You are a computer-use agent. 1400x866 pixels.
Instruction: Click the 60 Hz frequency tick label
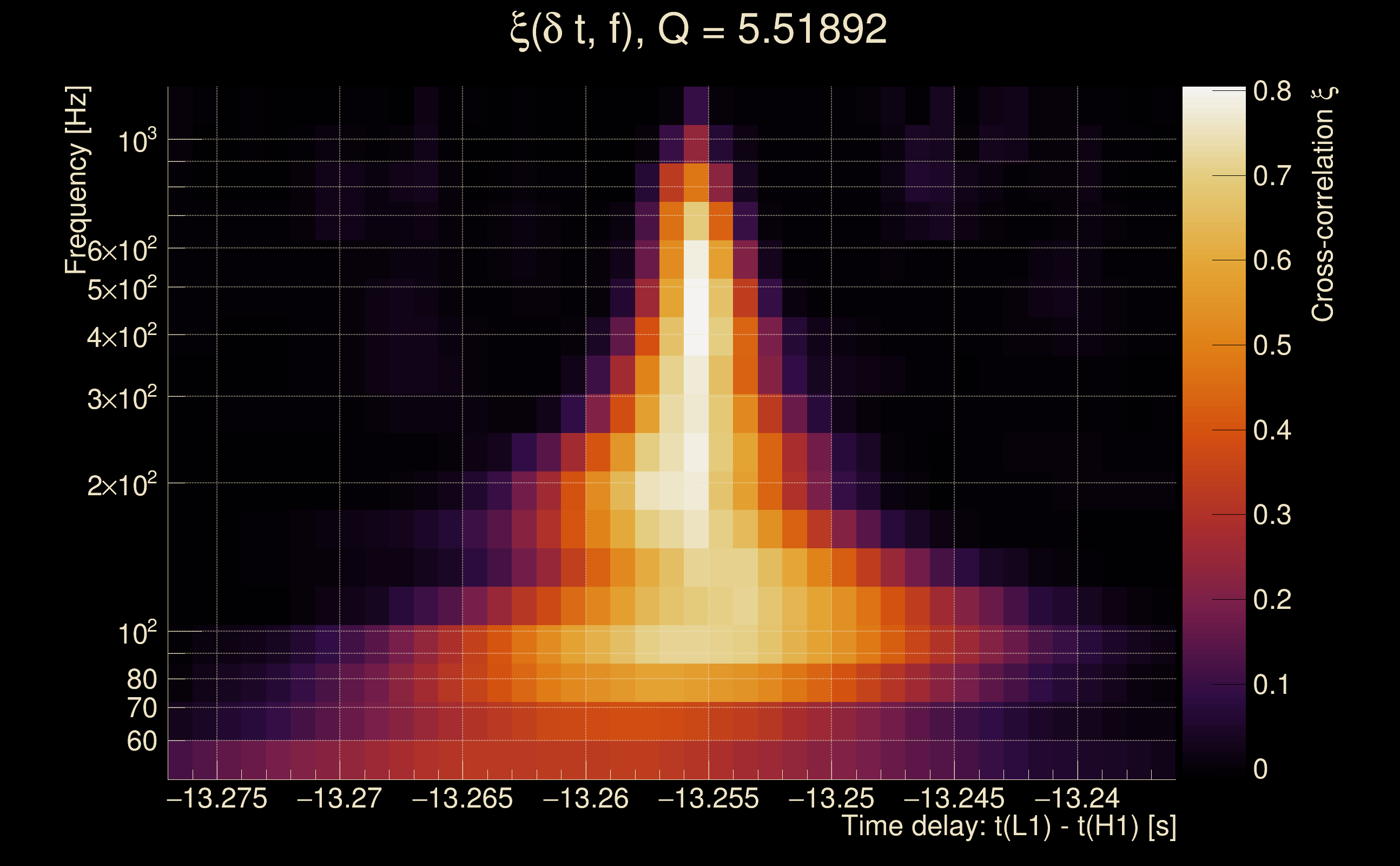point(141,741)
